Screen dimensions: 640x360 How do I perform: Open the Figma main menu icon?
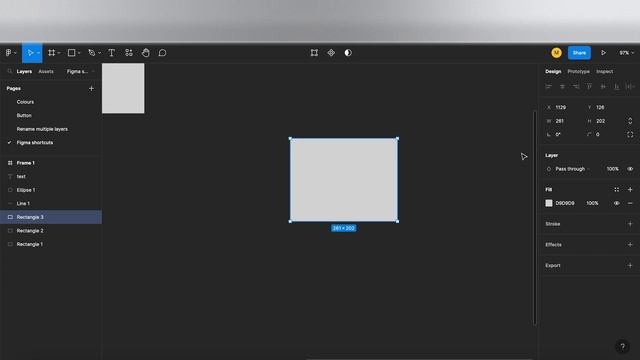9,53
